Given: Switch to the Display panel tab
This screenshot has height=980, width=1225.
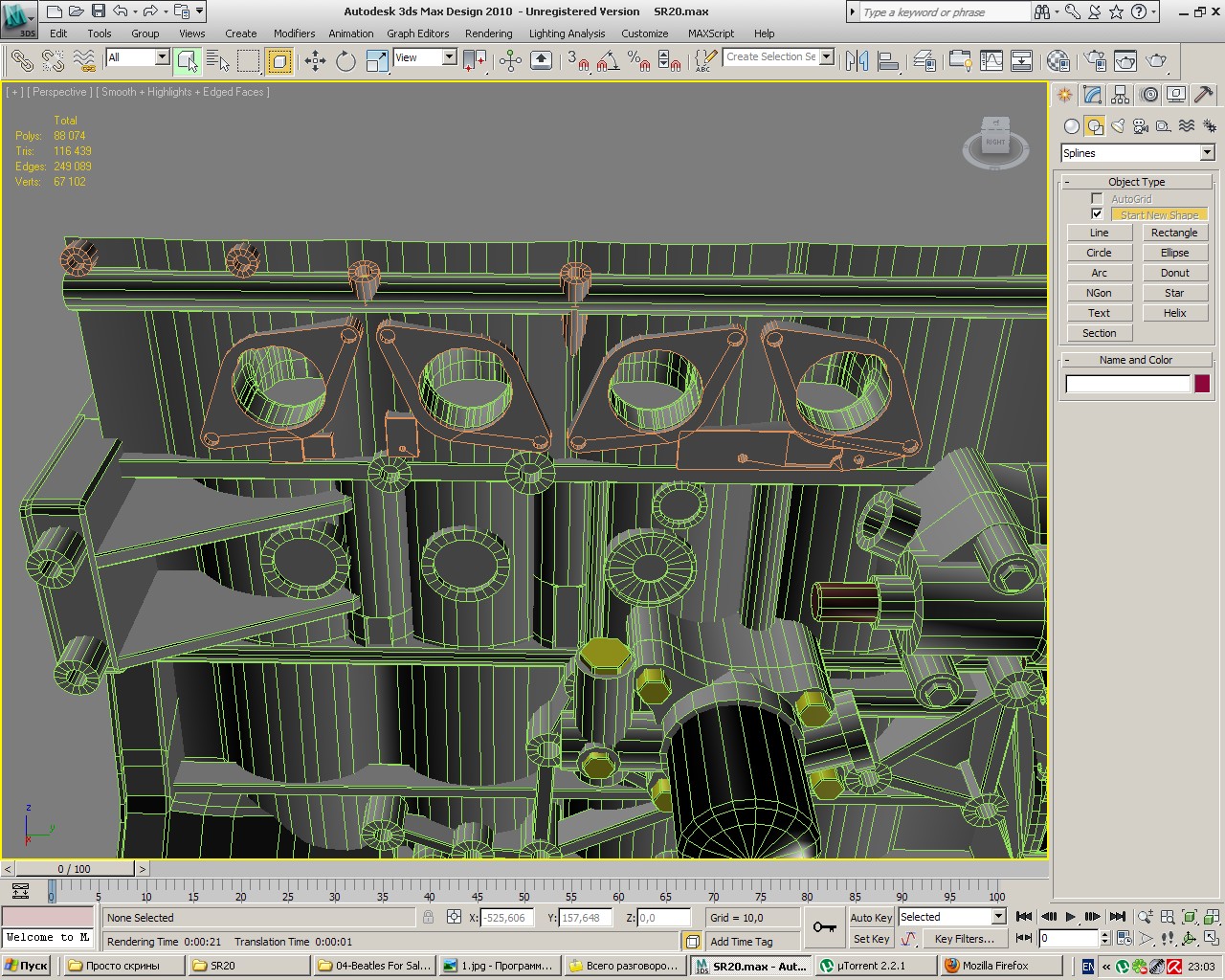Looking at the screenshot, I should click(1176, 95).
